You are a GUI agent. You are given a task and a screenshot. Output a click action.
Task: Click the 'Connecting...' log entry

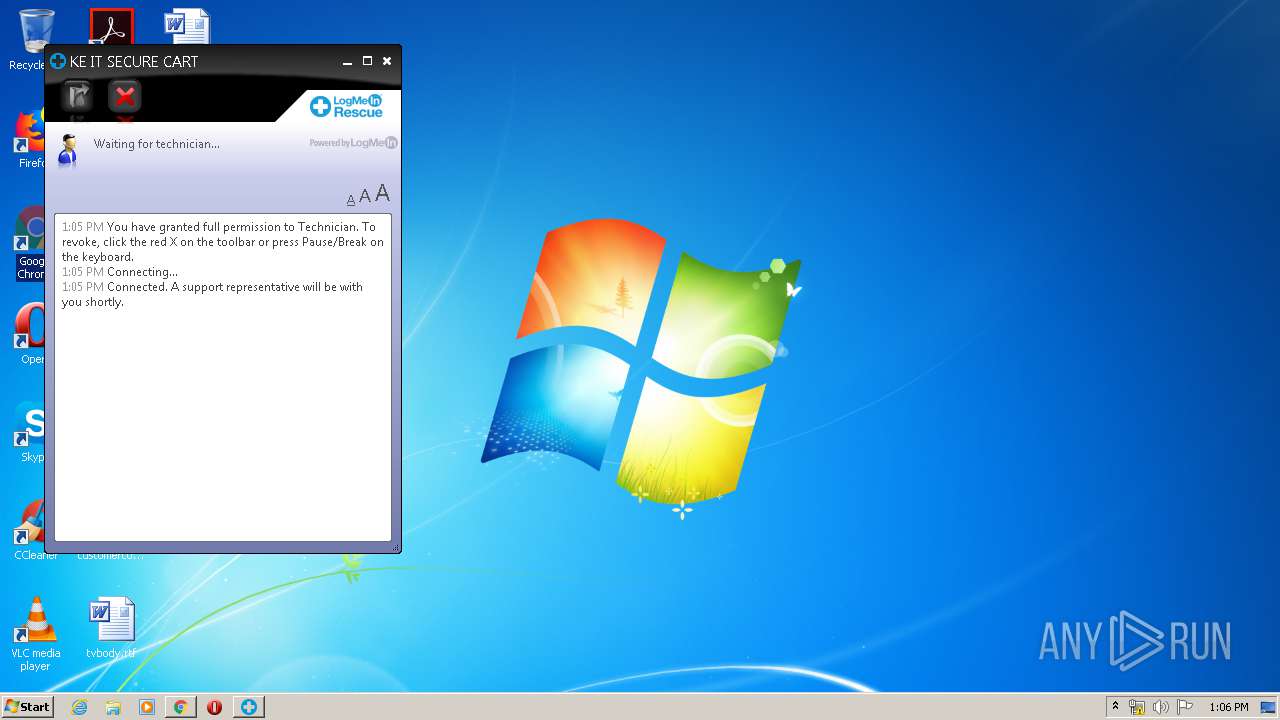point(142,272)
